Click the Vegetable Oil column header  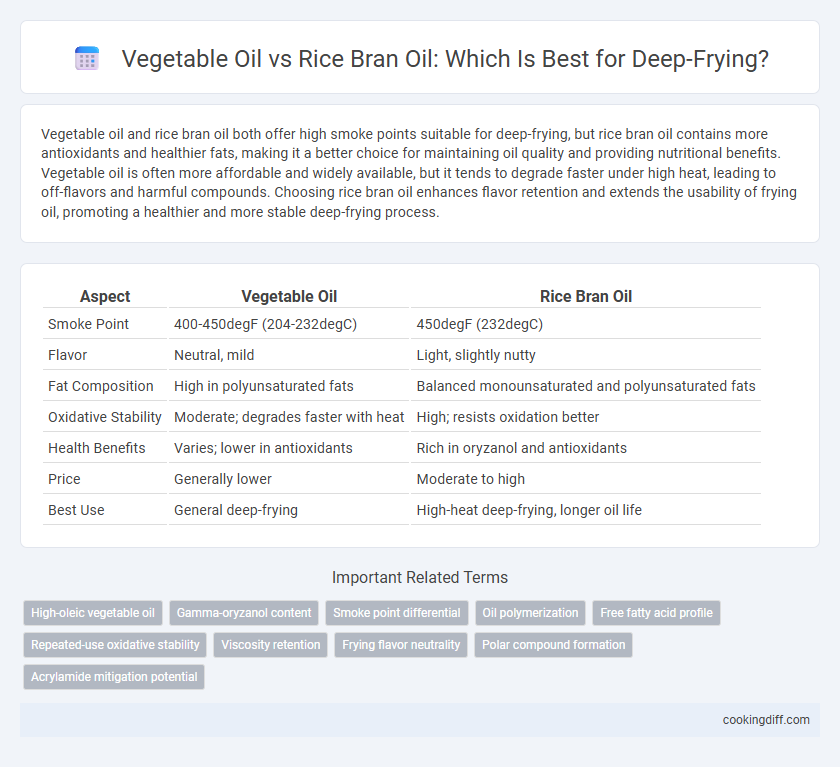coord(289,296)
